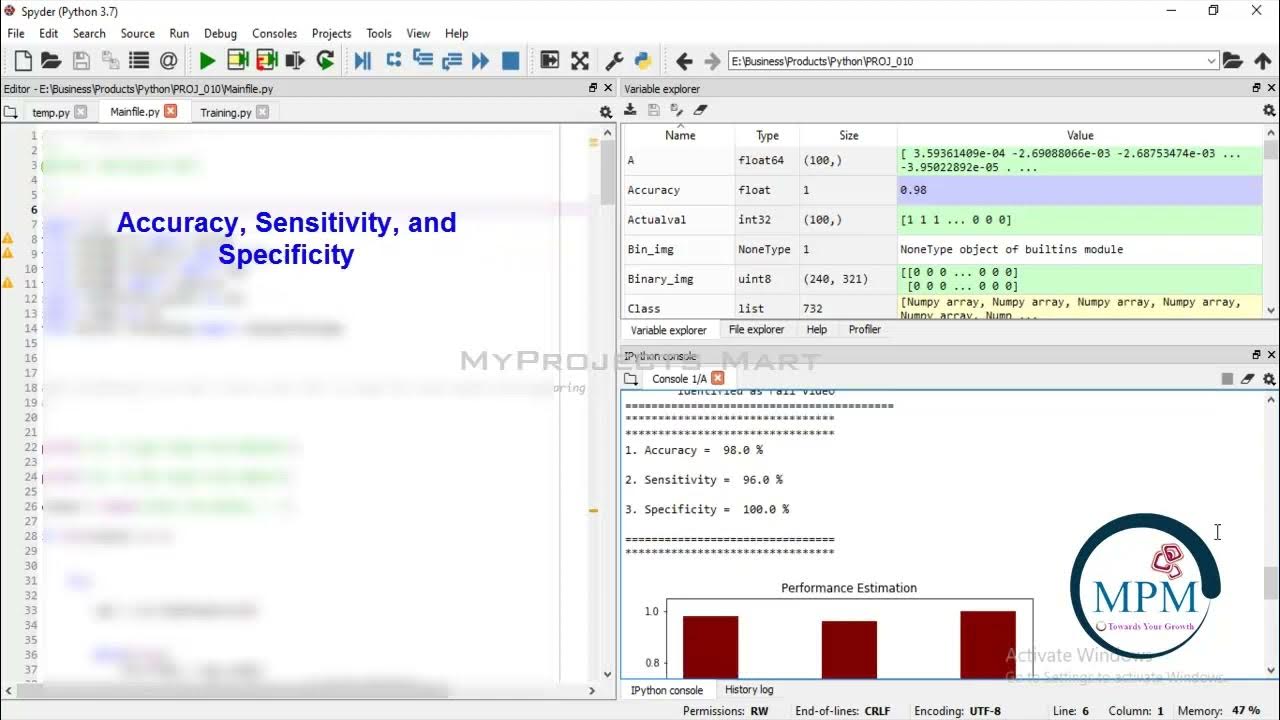The width and height of the screenshot is (1280, 720).
Task: Select the Accuracy variable row
Action: pyautogui.click(x=942, y=190)
